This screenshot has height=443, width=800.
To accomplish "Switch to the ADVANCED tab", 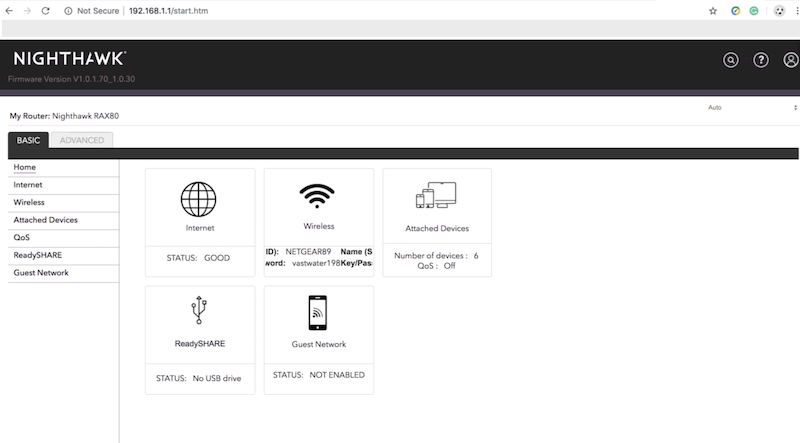I will click(82, 140).
